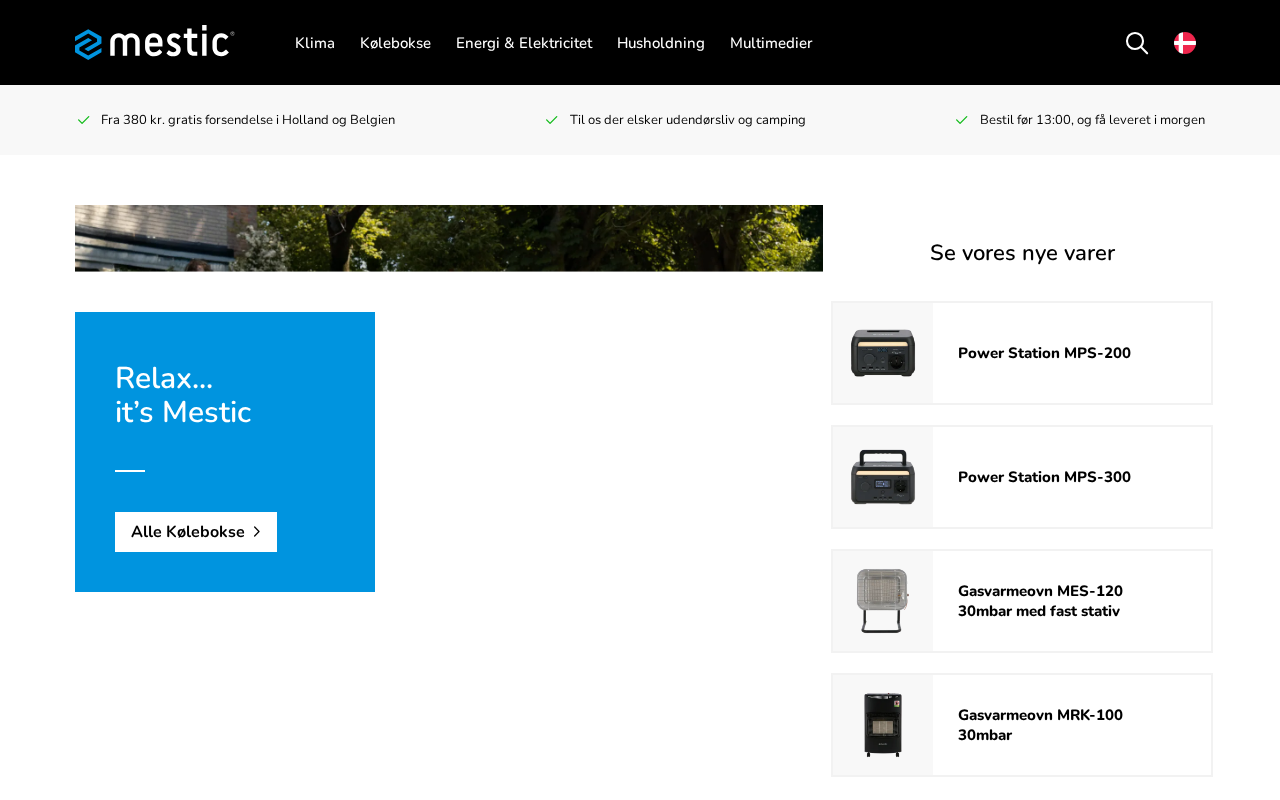The width and height of the screenshot is (1280, 800).
Task: Open the Husholdning menu
Action: tap(661, 43)
